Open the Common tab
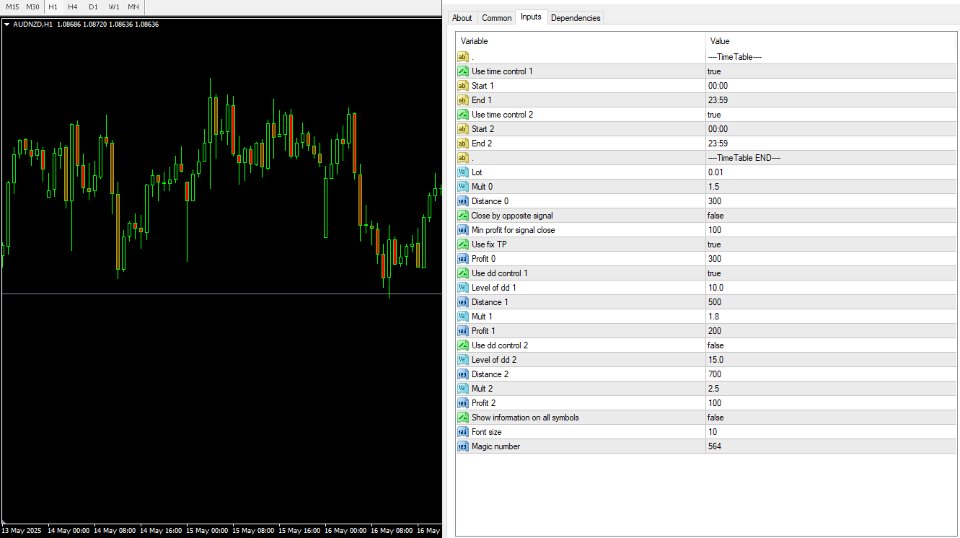 coord(497,18)
